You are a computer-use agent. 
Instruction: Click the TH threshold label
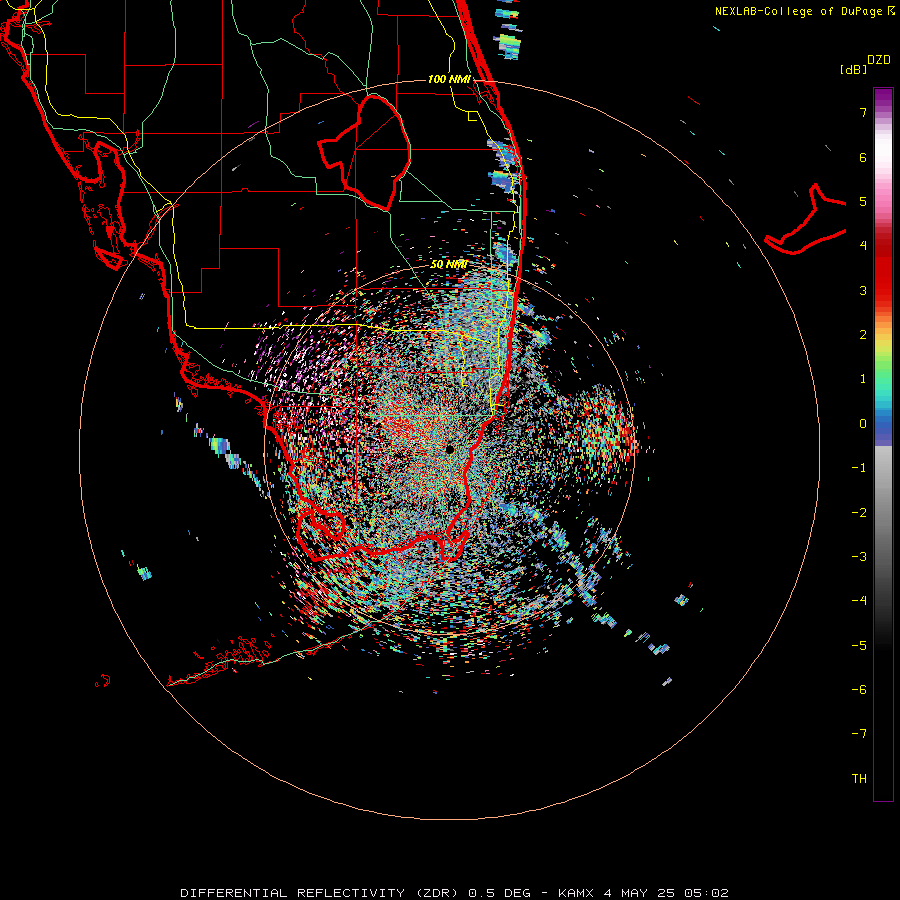(x=859, y=778)
